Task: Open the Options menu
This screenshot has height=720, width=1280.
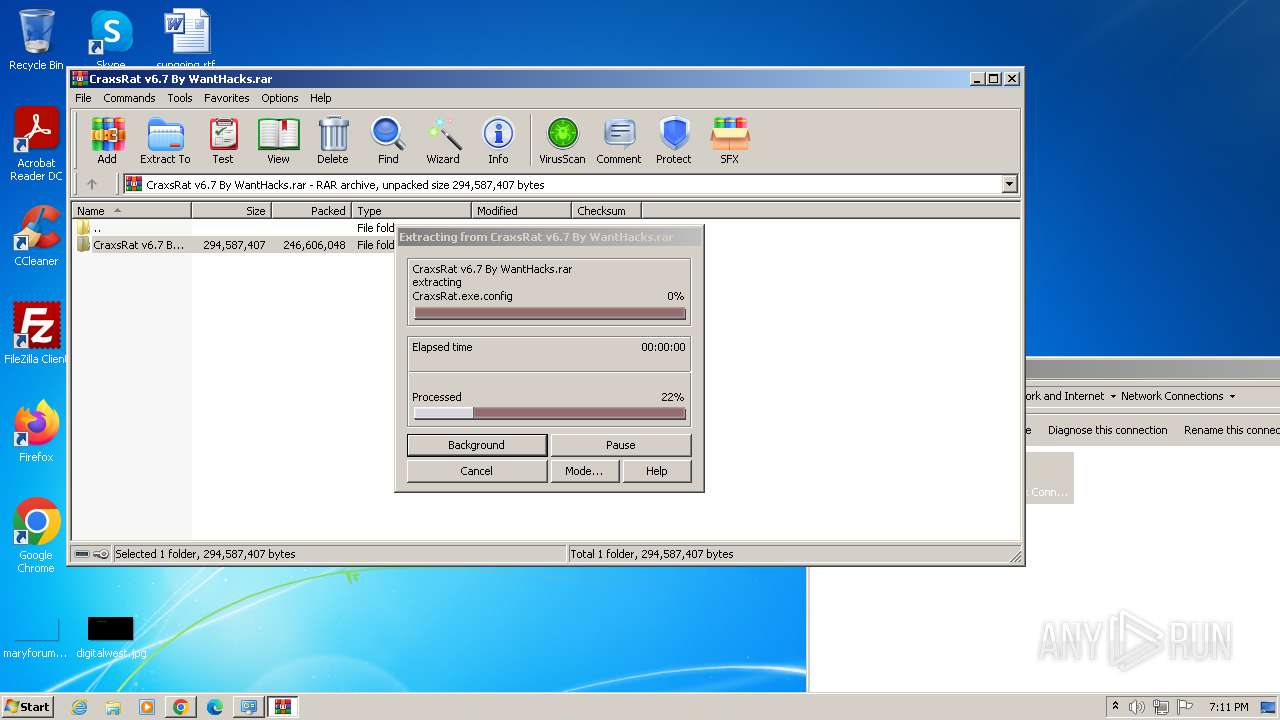Action: tap(280, 98)
